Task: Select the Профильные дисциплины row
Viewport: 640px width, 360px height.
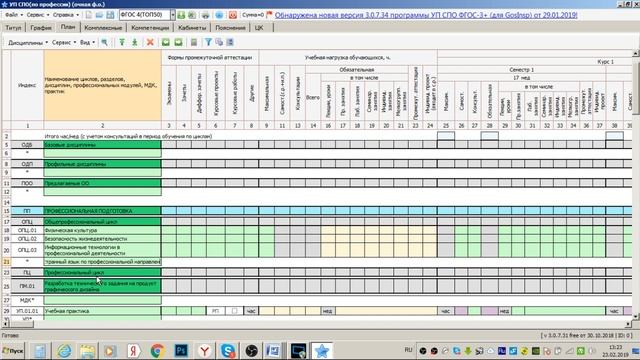Action: click(x=102, y=164)
